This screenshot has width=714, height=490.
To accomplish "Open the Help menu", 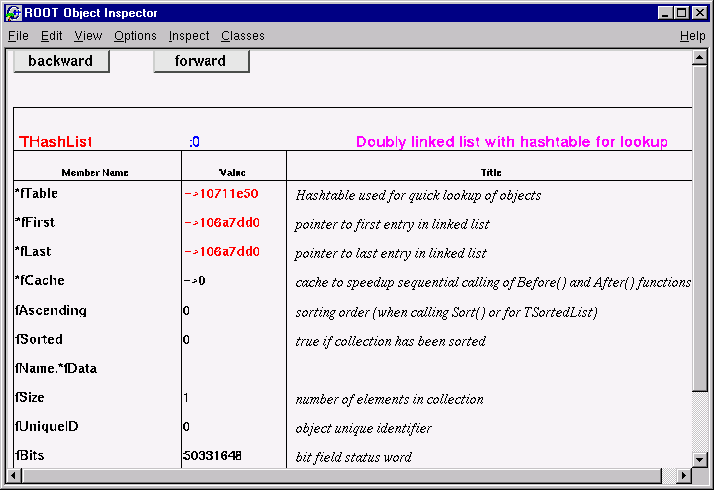I will (692, 36).
